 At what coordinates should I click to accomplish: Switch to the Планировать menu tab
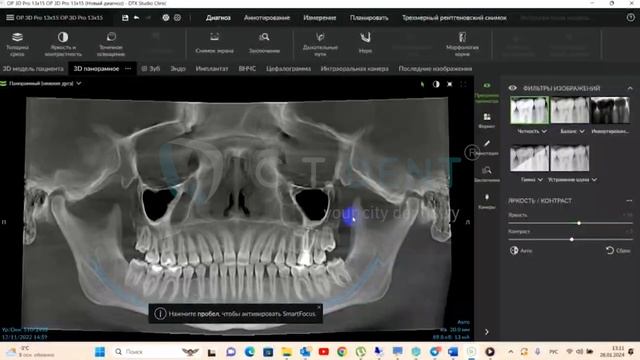coord(369,18)
